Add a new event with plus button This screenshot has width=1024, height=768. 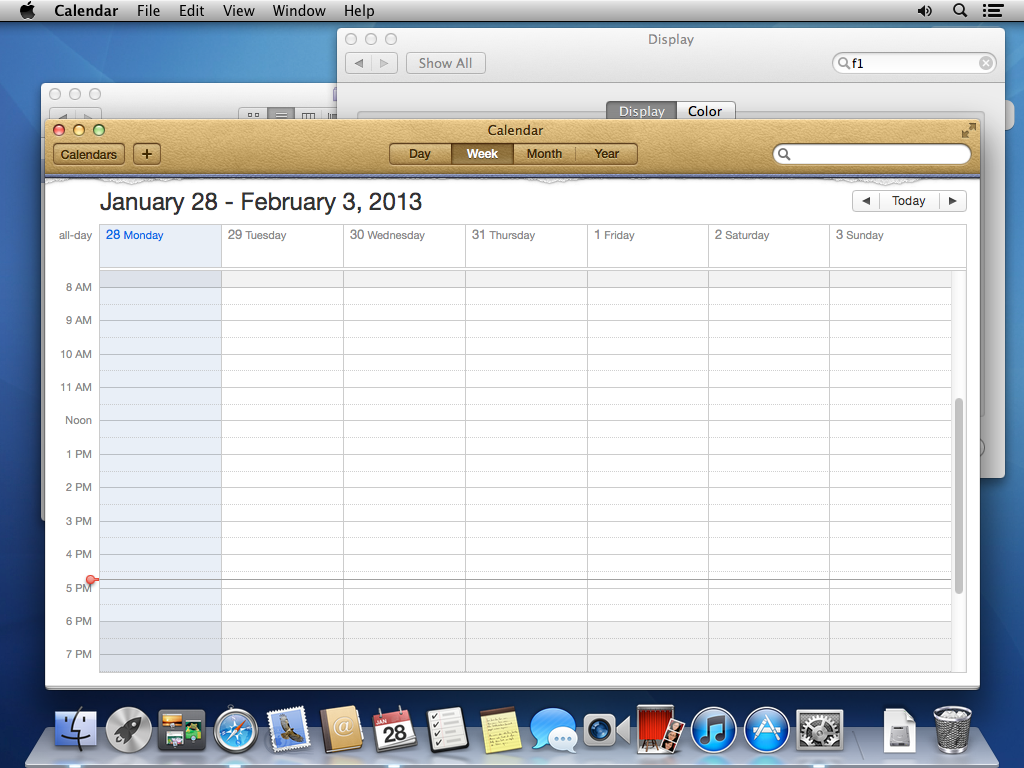[x=147, y=154]
